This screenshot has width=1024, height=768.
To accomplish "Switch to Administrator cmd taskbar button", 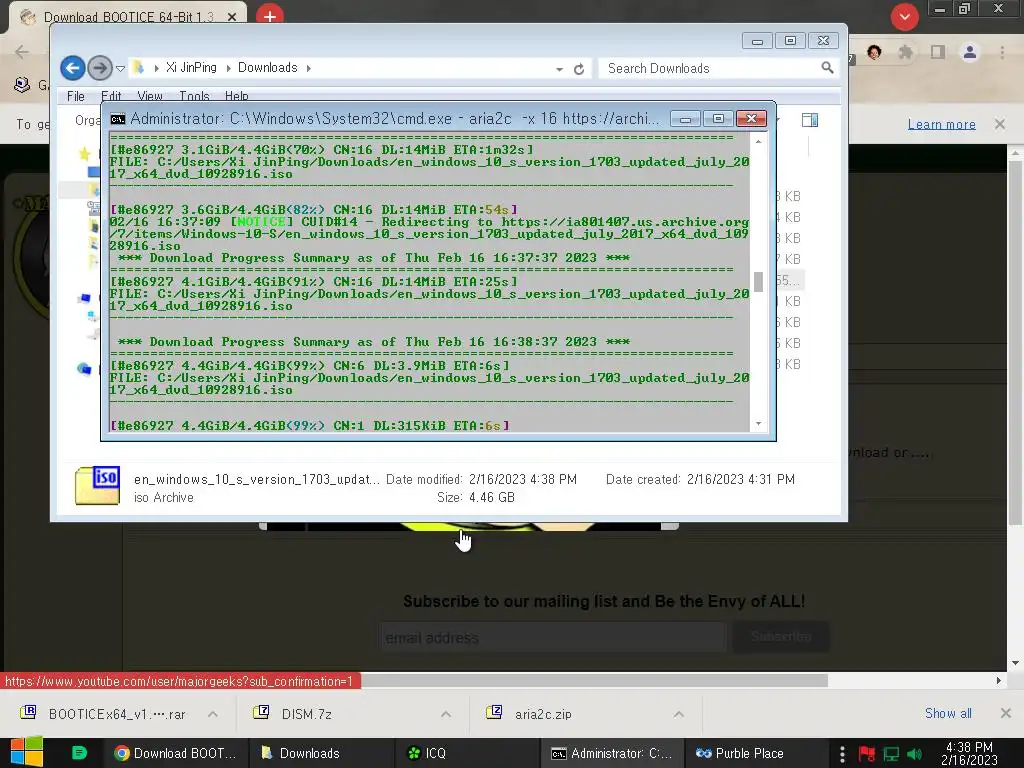I will pyautogui.click(x=612, y=753).
